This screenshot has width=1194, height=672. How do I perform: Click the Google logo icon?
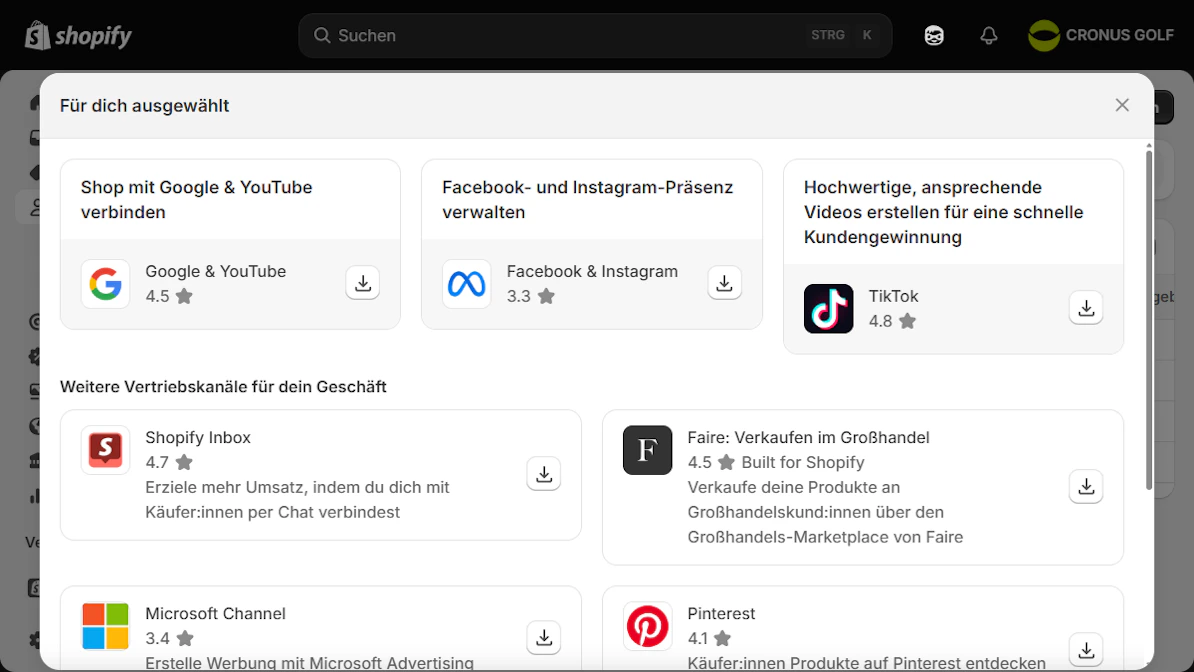tap(105, 284)
